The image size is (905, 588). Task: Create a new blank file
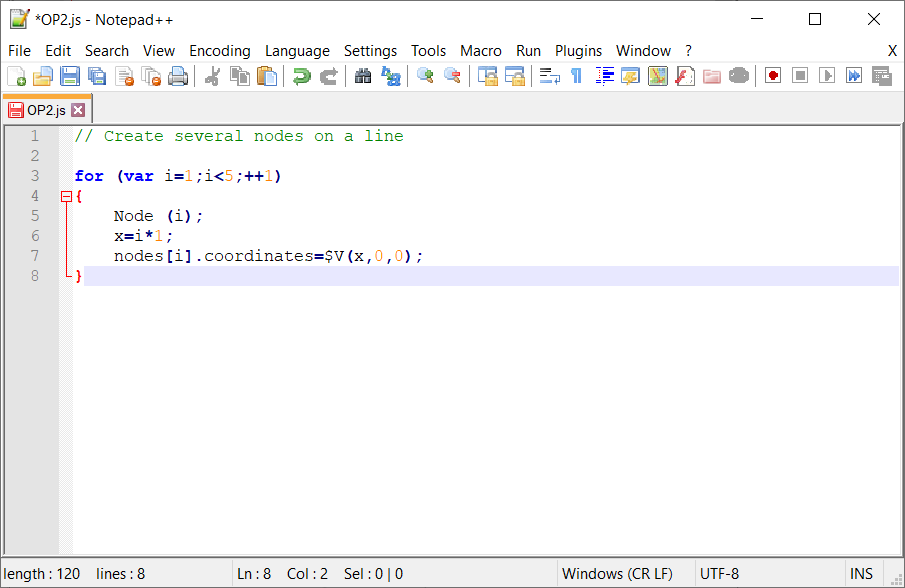[17, 75]
